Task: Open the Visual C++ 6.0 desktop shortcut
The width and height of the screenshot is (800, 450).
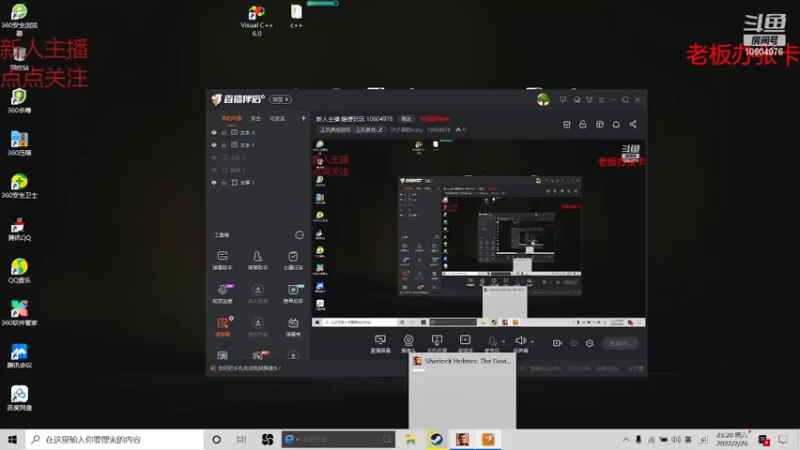Action: tap(257, 20)
